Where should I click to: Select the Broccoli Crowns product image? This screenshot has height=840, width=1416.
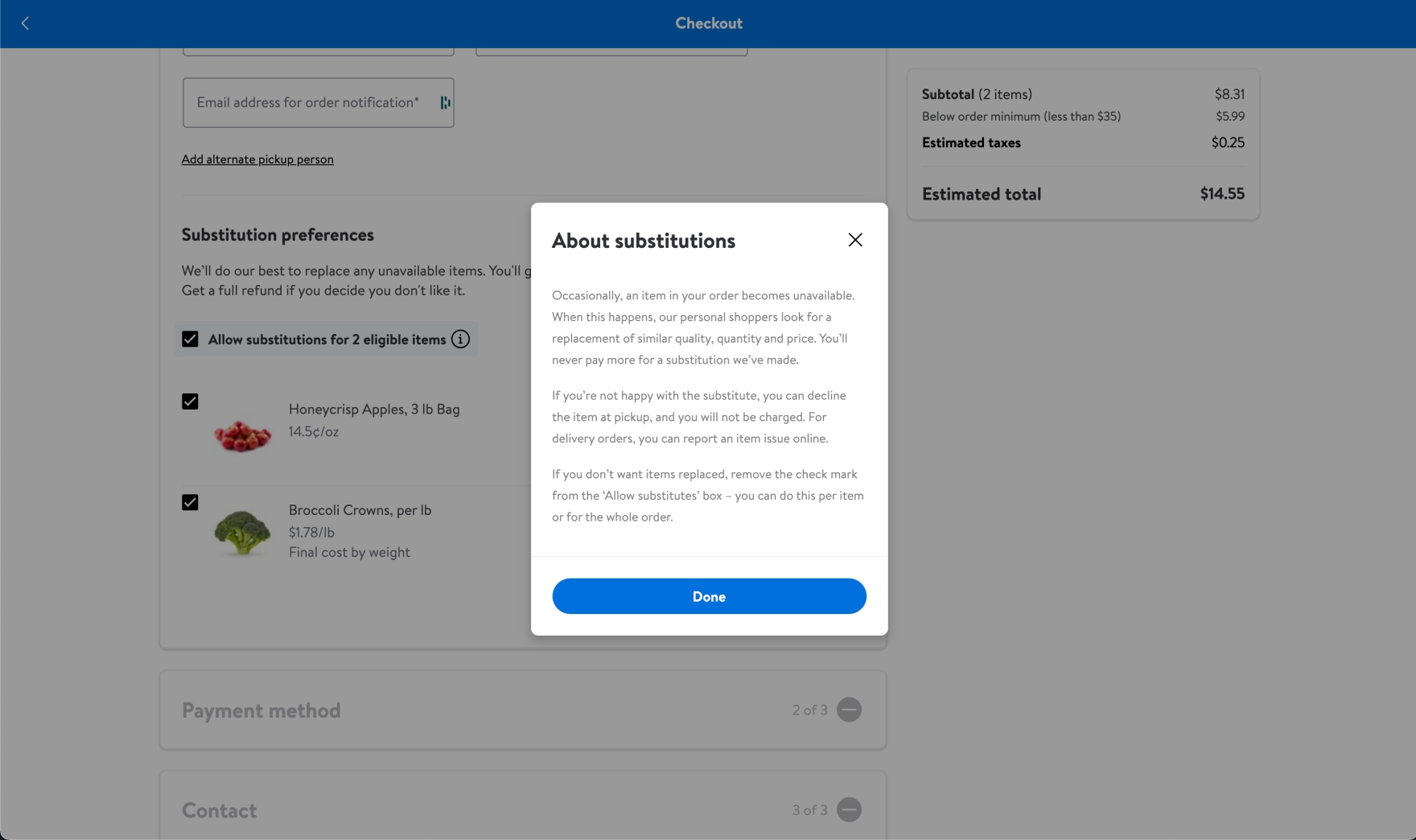pyautogui.click(x=242, y=532)
